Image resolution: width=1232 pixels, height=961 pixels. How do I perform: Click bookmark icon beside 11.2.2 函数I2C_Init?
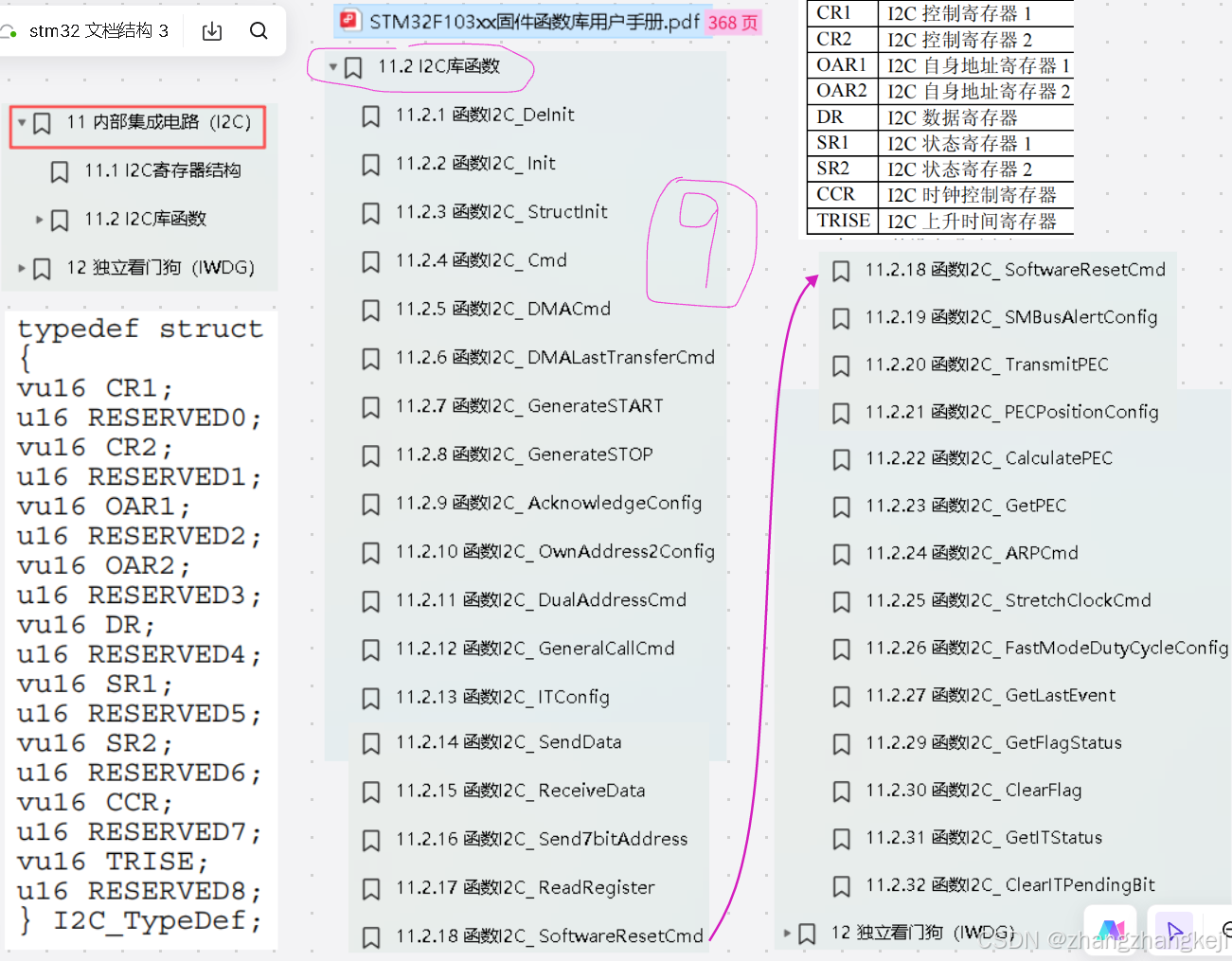pyautogui.click(x=371, y=165)
